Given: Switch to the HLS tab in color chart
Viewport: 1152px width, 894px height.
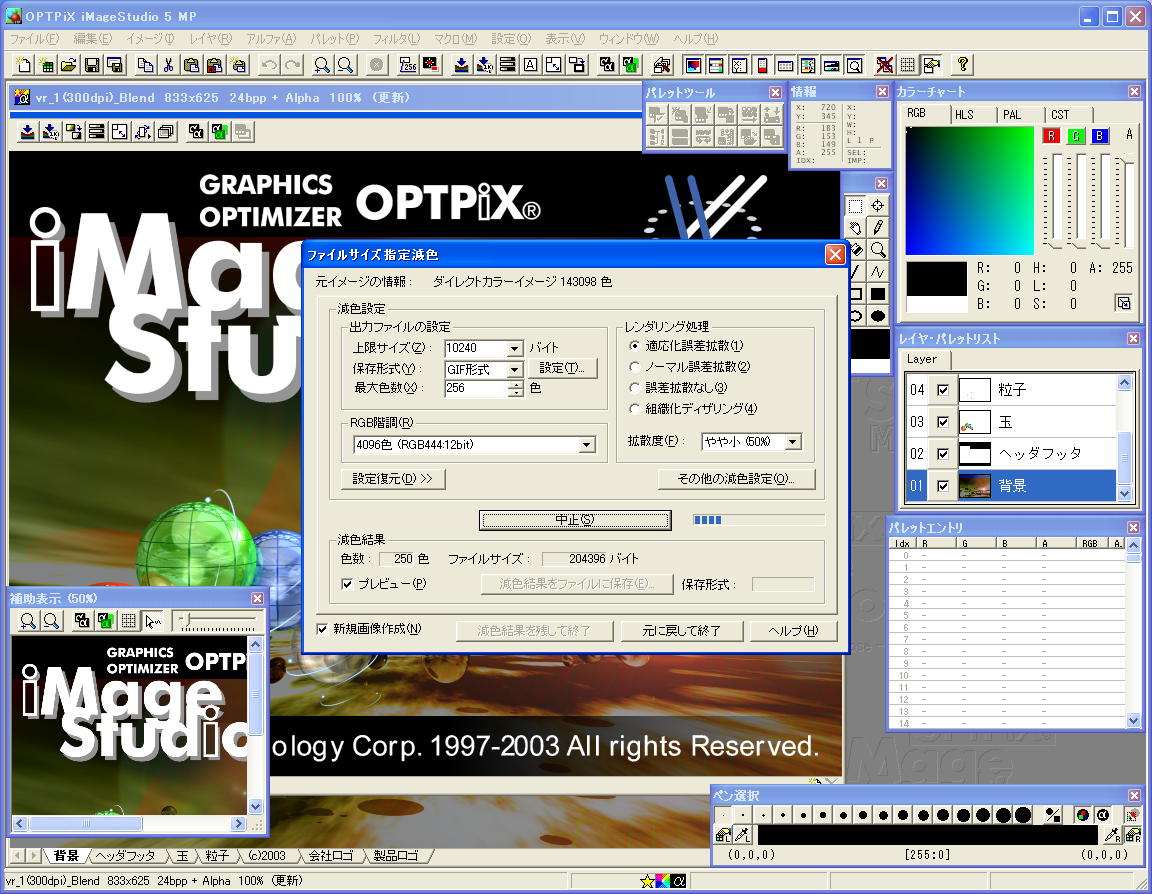Looking at the screenshot, I should (x=965, y=115).
